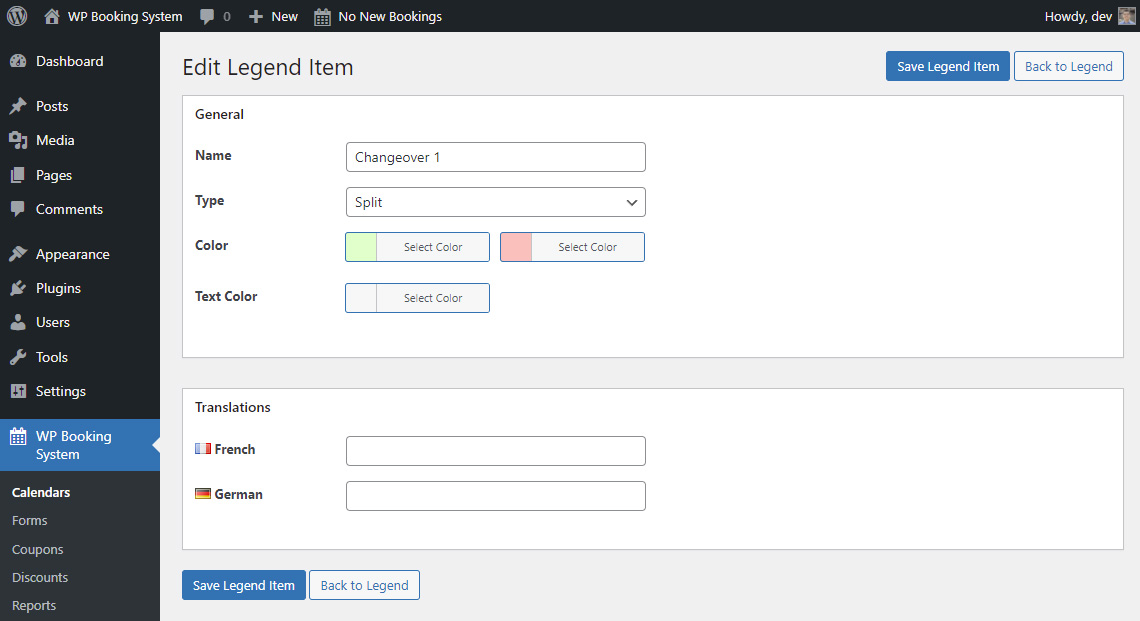Open Settings menu item
Viewport: 1140px width, 621px height.
[61, 391]
